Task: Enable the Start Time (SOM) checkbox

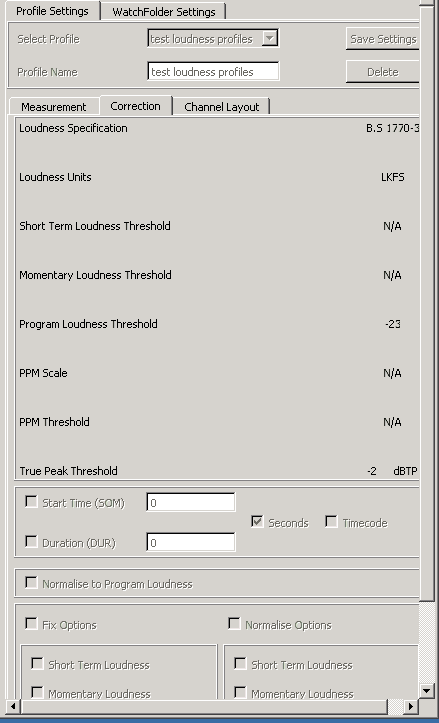Action: pos(31,502)
